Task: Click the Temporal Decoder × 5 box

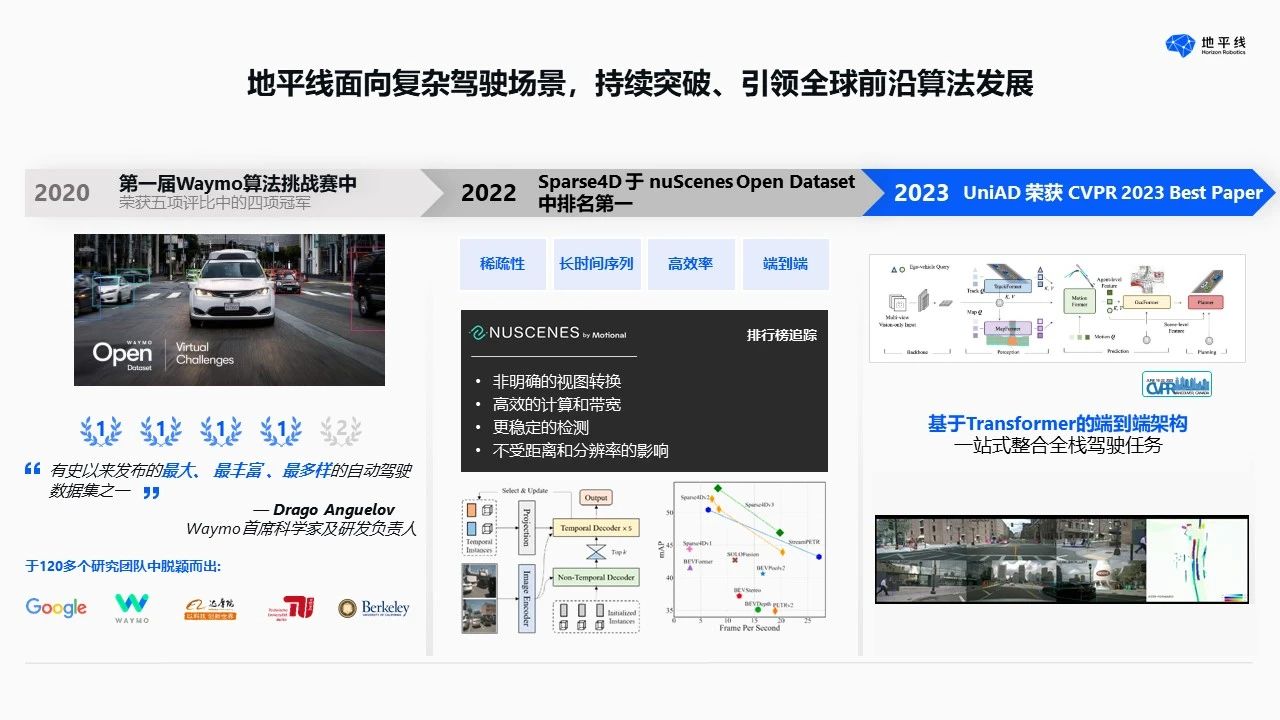Action: [595, 528]
